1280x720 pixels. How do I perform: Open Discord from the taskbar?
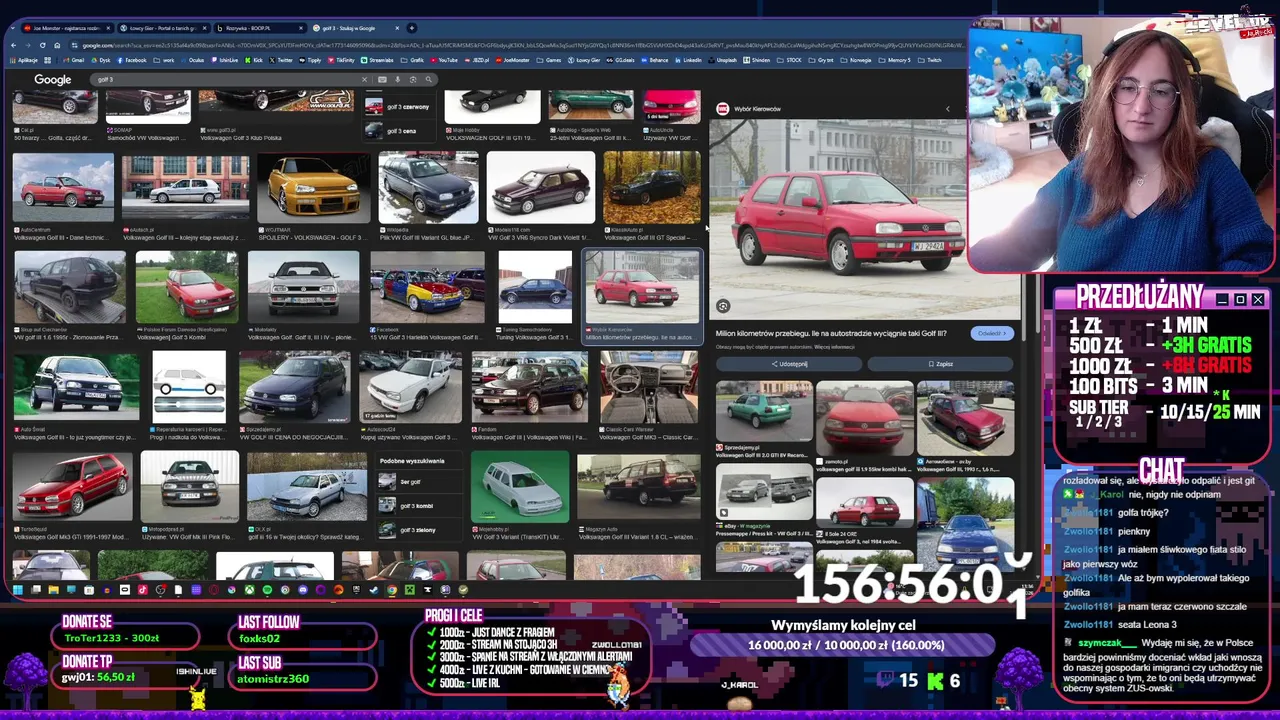(x=303, y=590)
